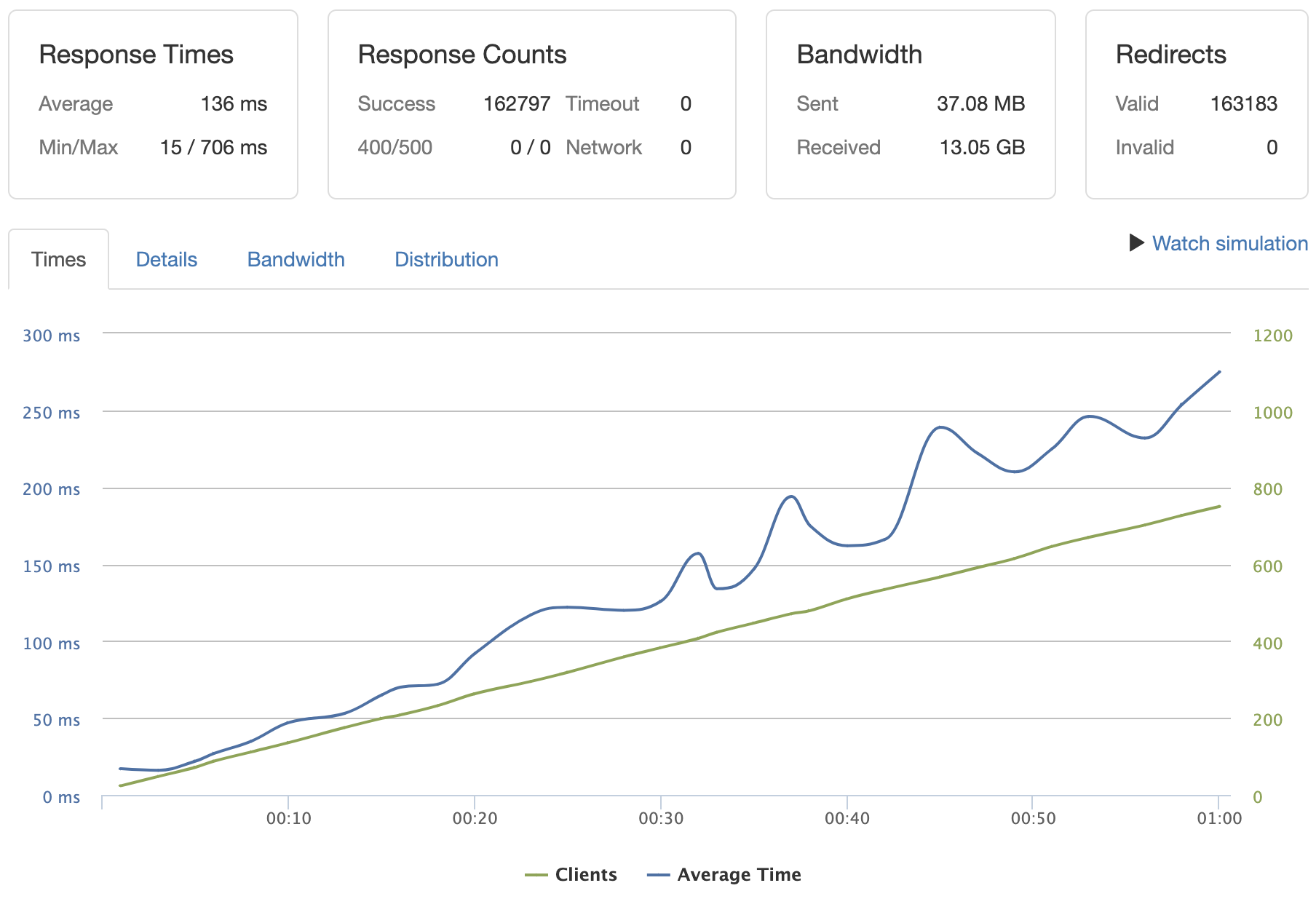Click the Invalid label in Redirects
1316x923 pixels.
[1145, 148]
